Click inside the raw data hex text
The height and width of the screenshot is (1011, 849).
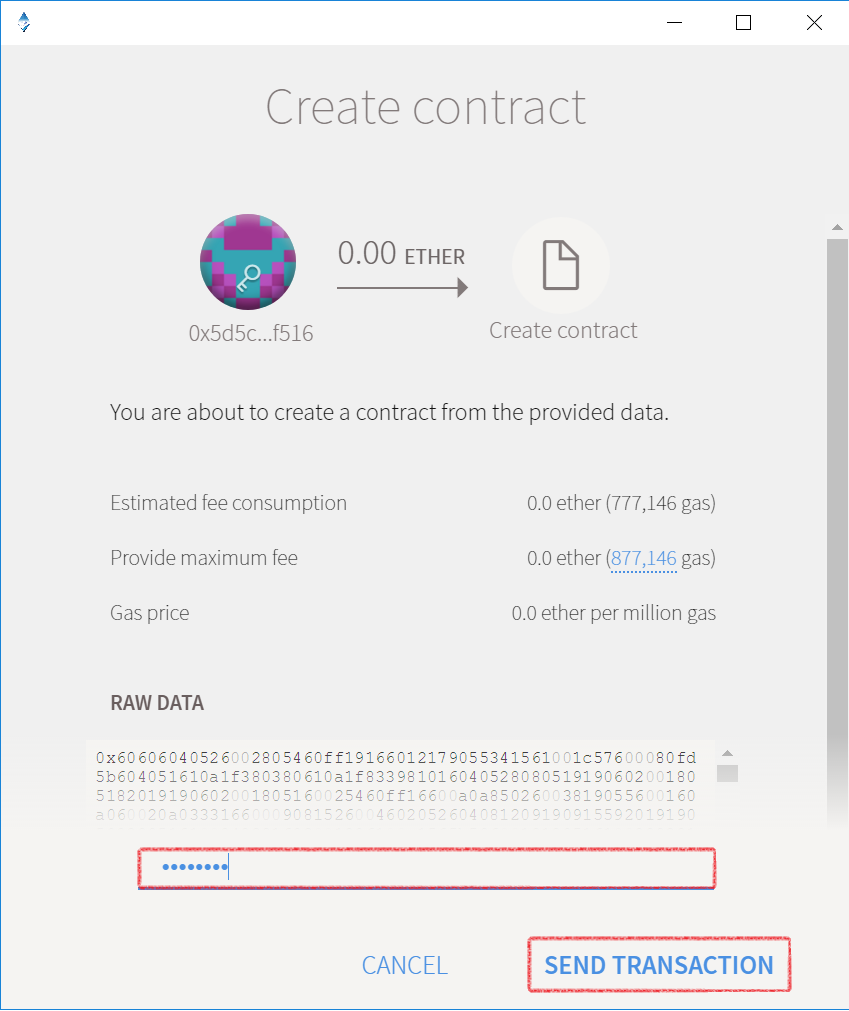(x=396, y=786)
